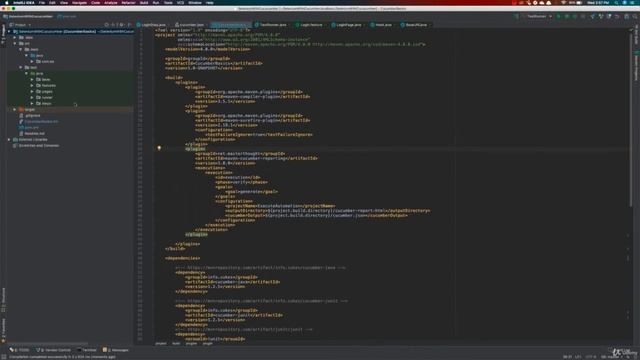Click 'plugins' breadcrumb below editor
This screenshot has width=640, height=360.
[191, 344]
